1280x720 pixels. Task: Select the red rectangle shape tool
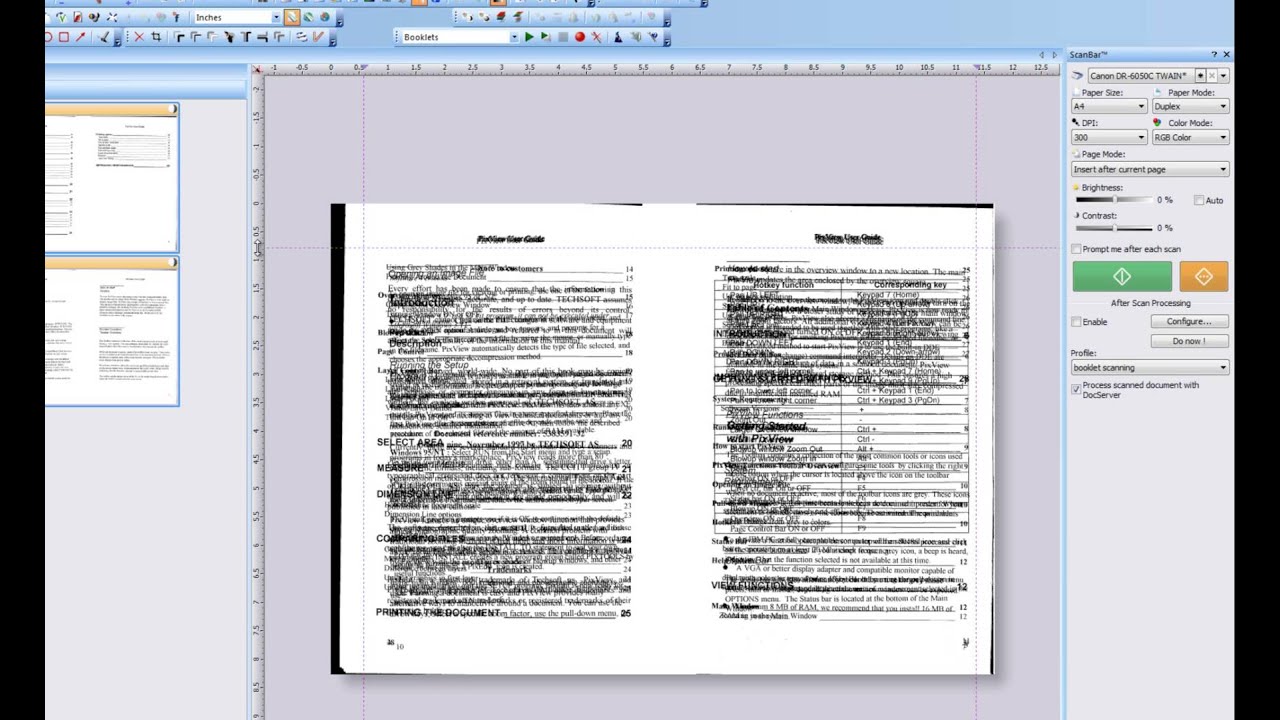click(x=63, y=37)
